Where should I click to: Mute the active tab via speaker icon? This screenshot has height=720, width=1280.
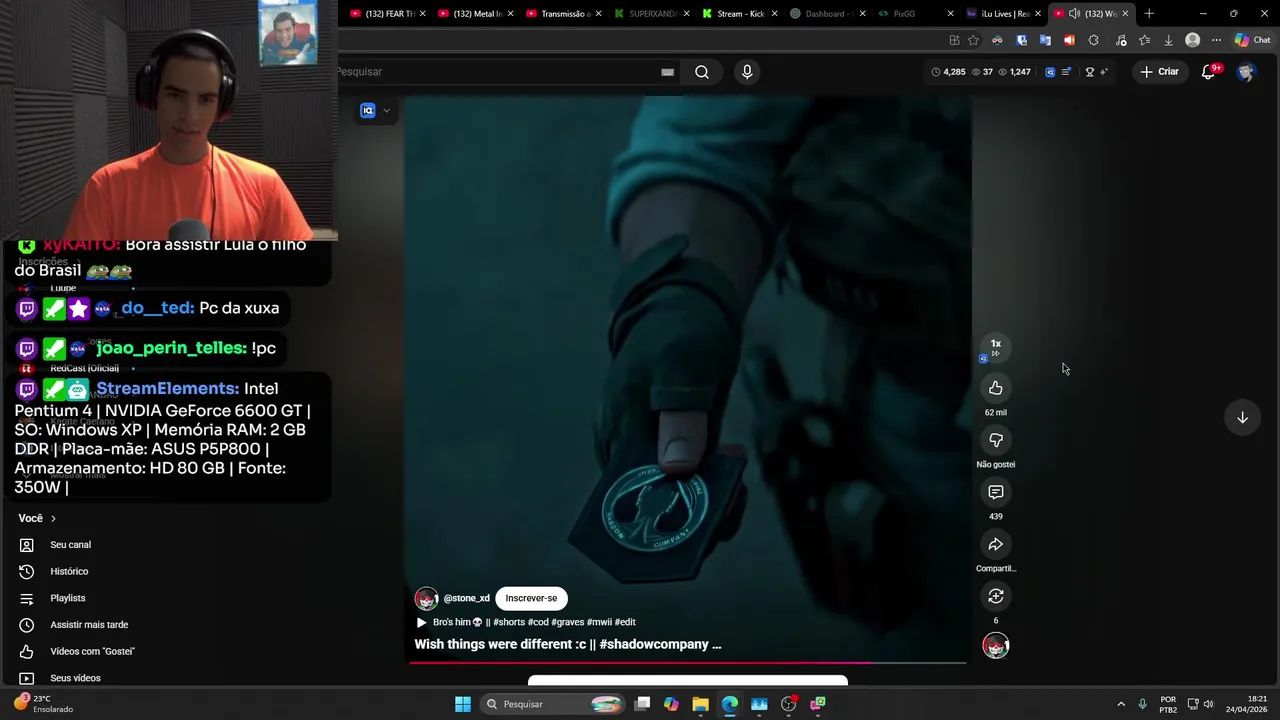pyautogui.click(x=1074, y=14)
